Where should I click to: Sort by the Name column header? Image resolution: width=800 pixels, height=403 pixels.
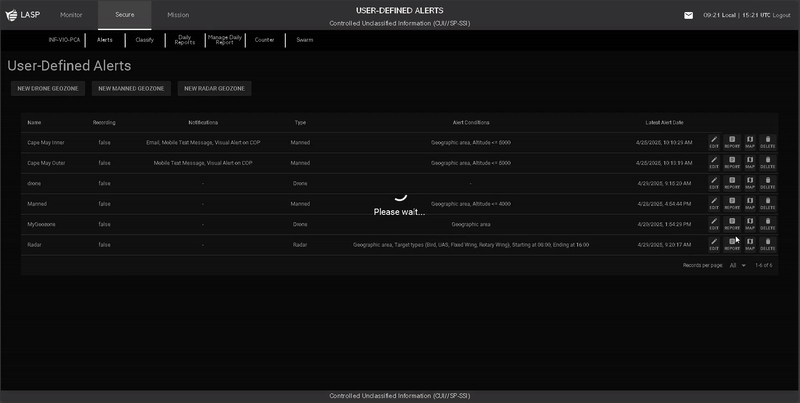pyautogui.click(x=34, y=122)
